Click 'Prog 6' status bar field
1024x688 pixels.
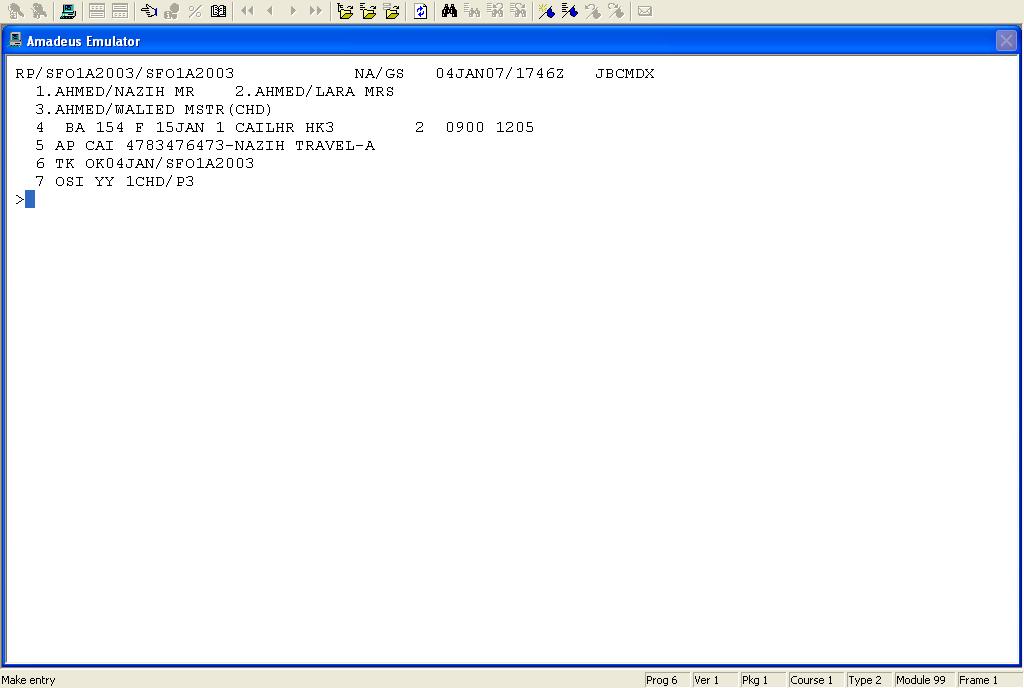point(667,680)
